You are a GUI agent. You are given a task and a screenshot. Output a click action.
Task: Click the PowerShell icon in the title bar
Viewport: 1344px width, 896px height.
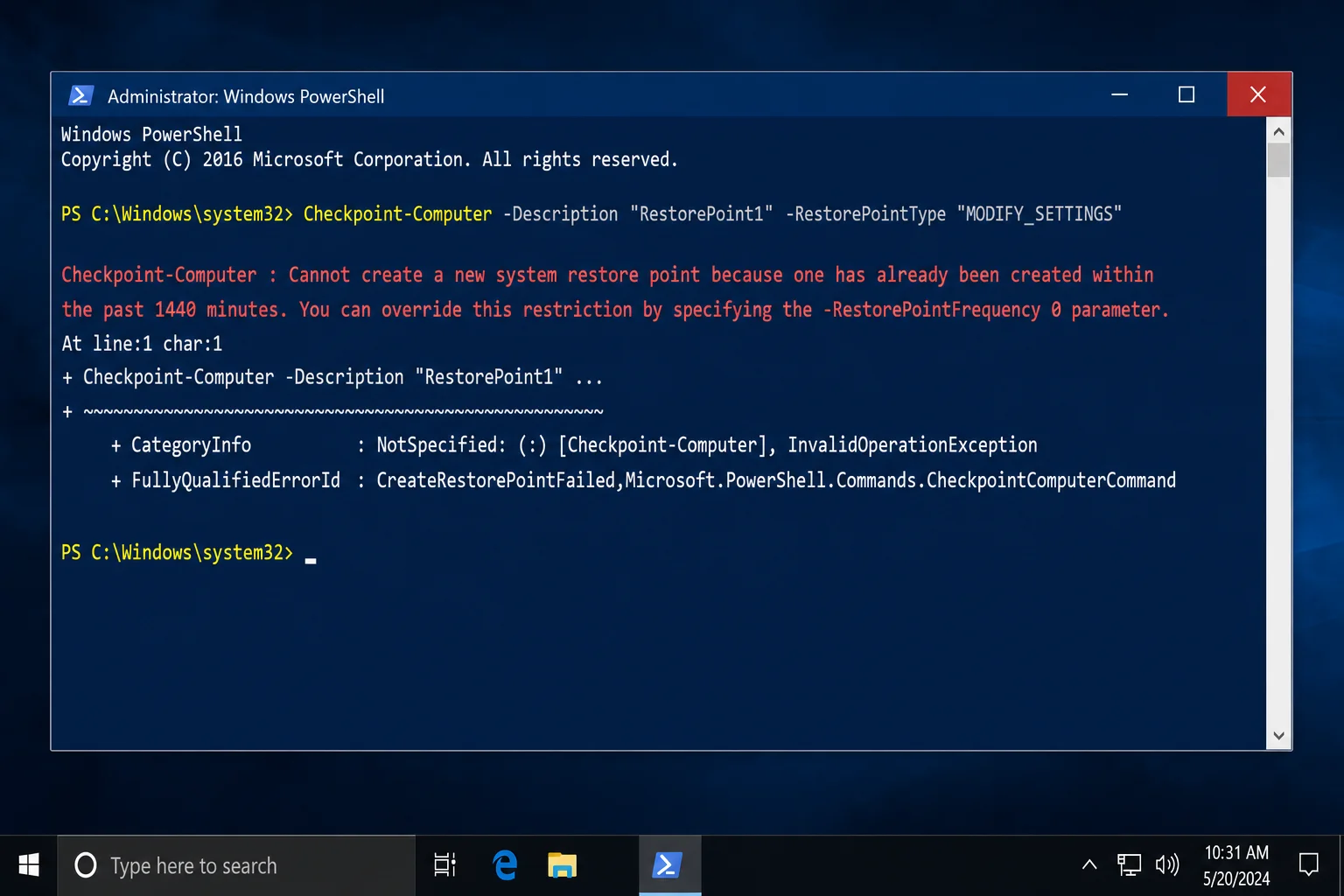coord(80,95)
